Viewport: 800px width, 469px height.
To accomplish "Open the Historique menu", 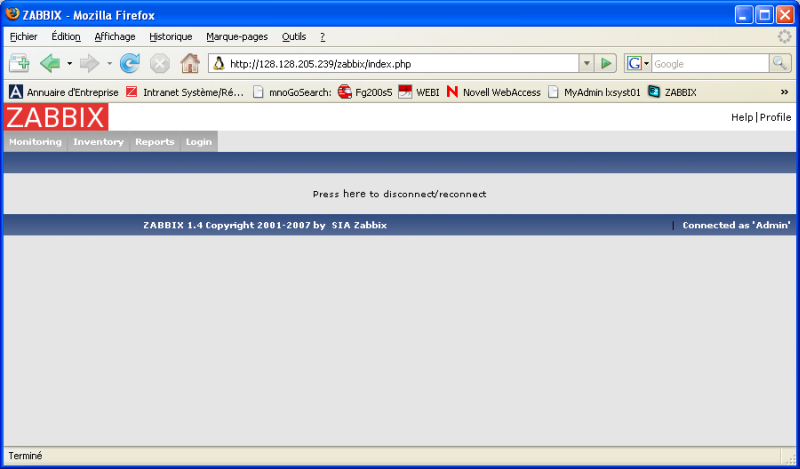I will tap(170, 37).
